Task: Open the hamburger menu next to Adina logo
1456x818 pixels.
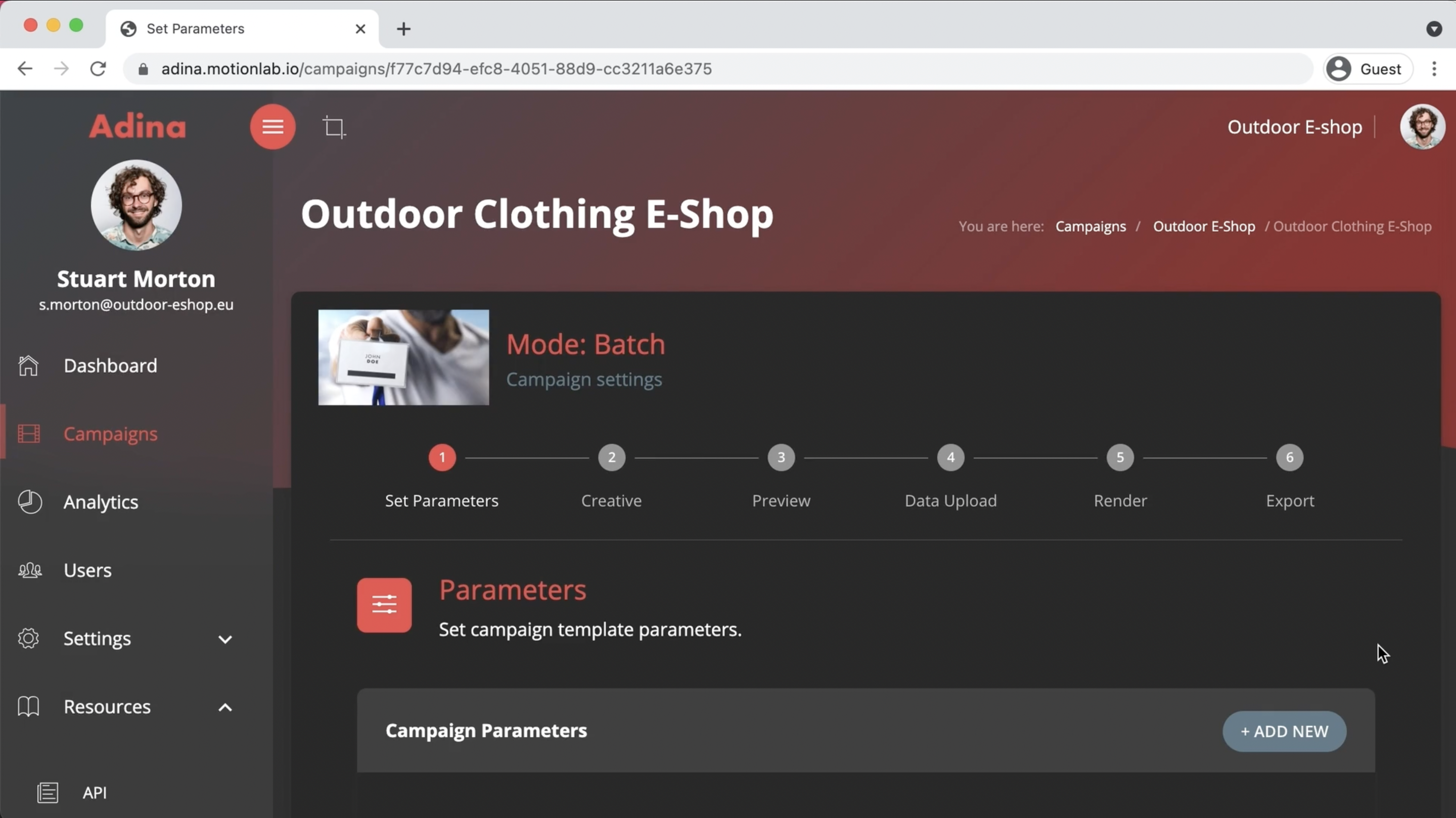Action: [x=272, y=126]
